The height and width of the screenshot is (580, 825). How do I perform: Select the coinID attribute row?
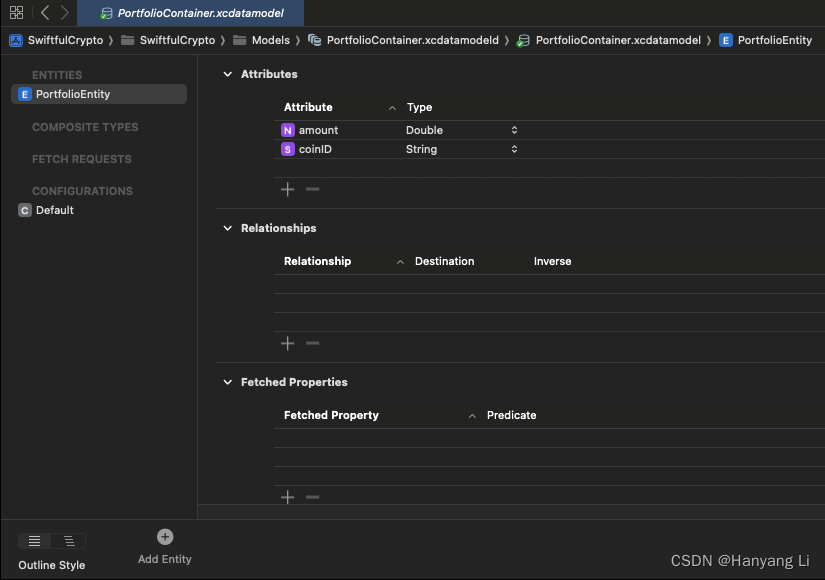(549, 149)
